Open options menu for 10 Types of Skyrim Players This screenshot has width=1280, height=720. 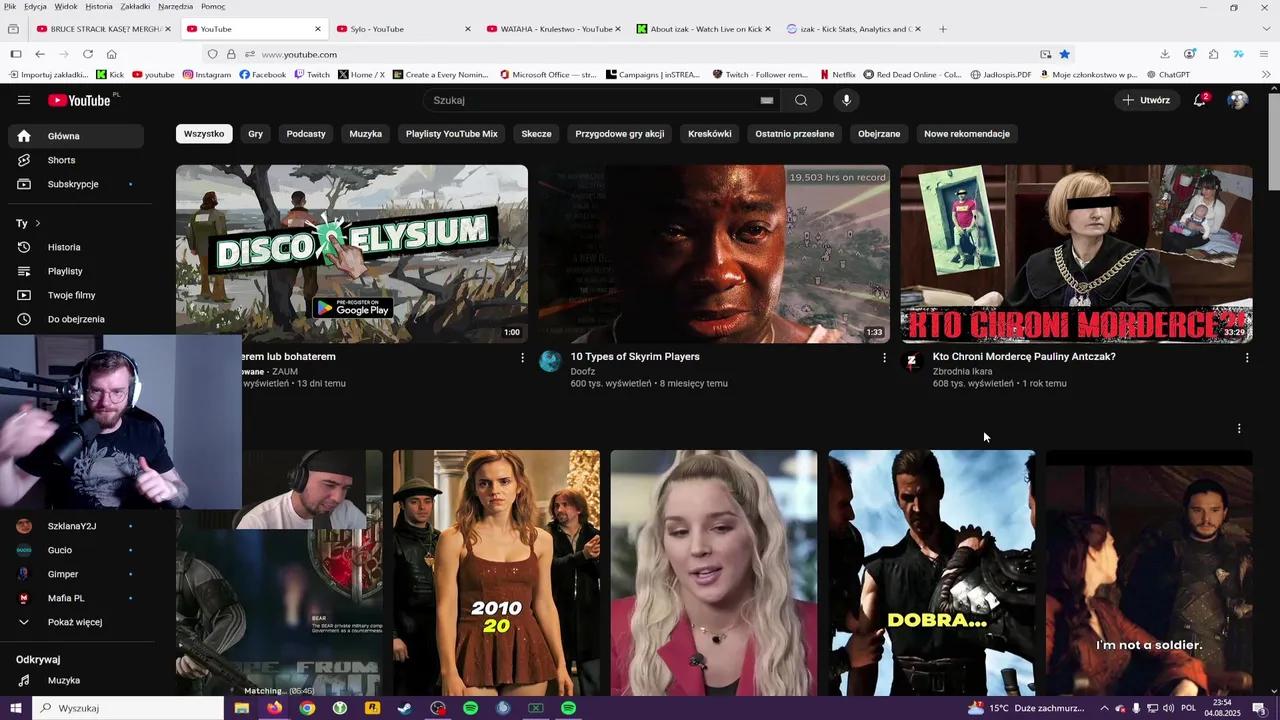pyautogui.click(x=884, y=357)
